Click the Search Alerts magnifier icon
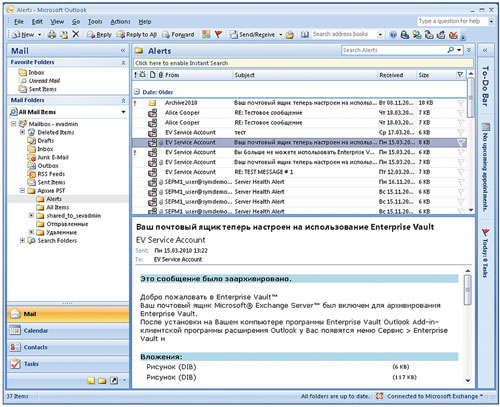 (451, 50)
